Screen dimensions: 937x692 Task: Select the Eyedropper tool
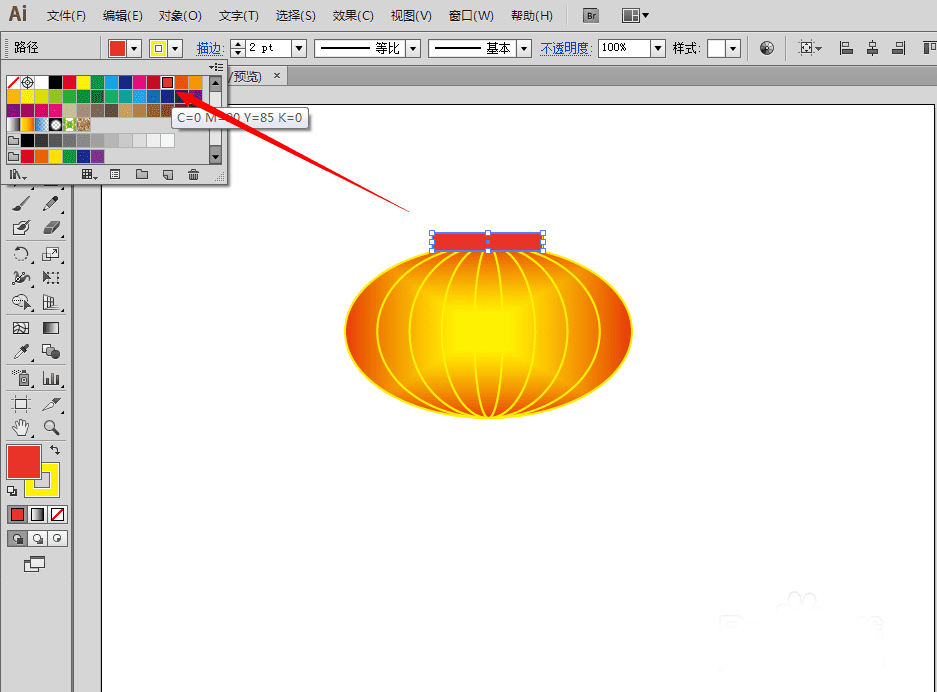coord(22,352)
